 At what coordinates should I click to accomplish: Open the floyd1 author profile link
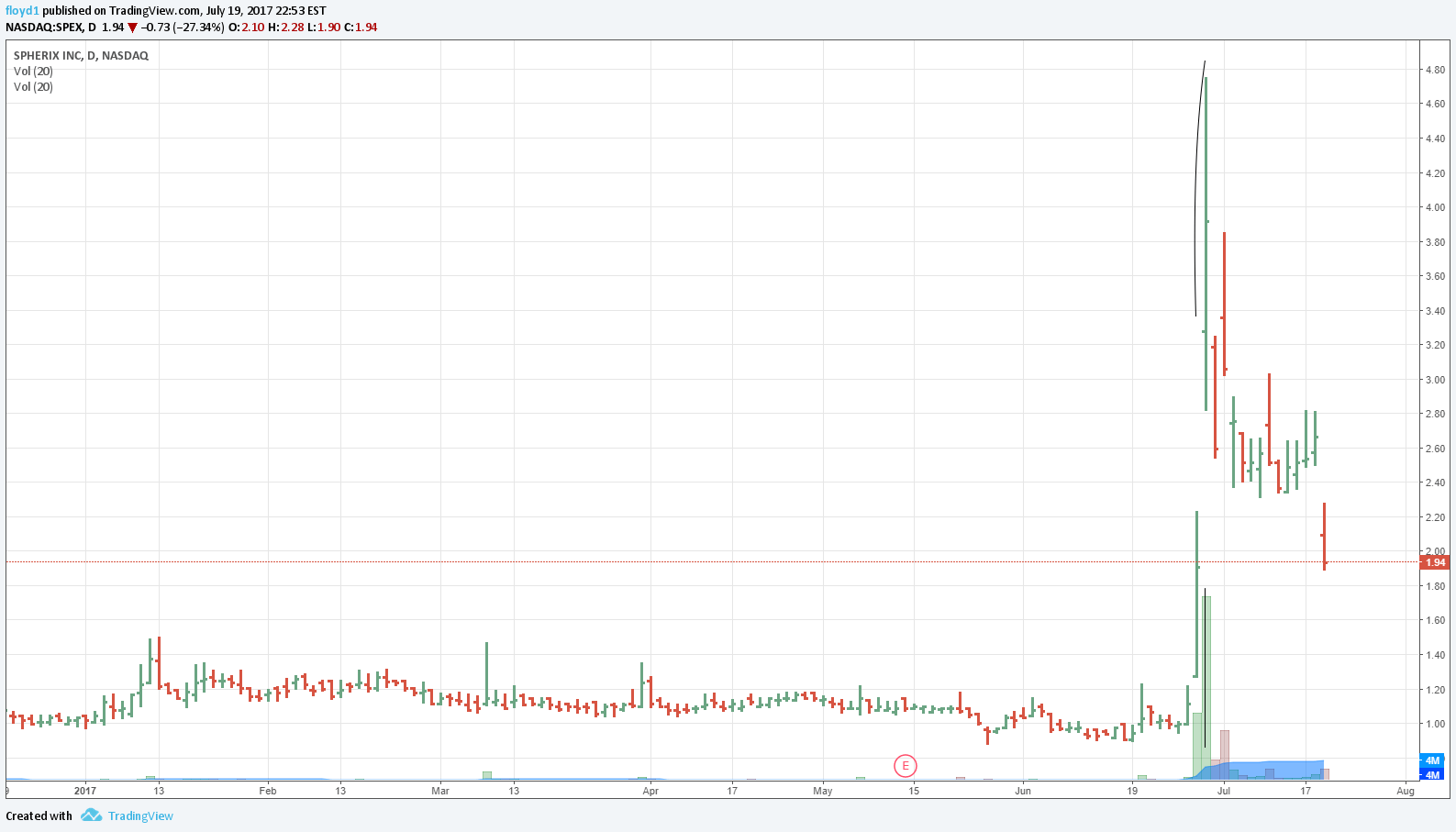pos(23,11)
